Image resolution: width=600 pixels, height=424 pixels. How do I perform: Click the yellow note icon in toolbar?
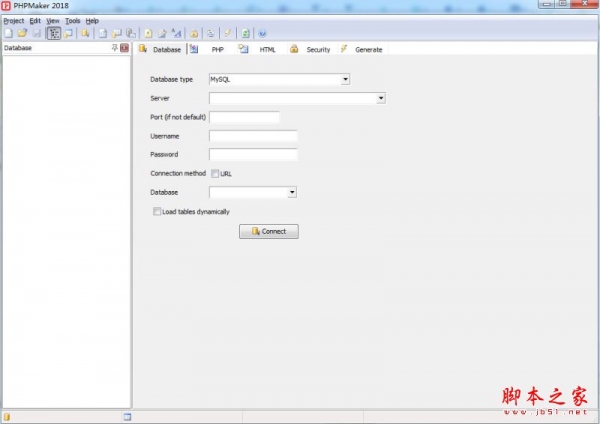pos(148,33)
